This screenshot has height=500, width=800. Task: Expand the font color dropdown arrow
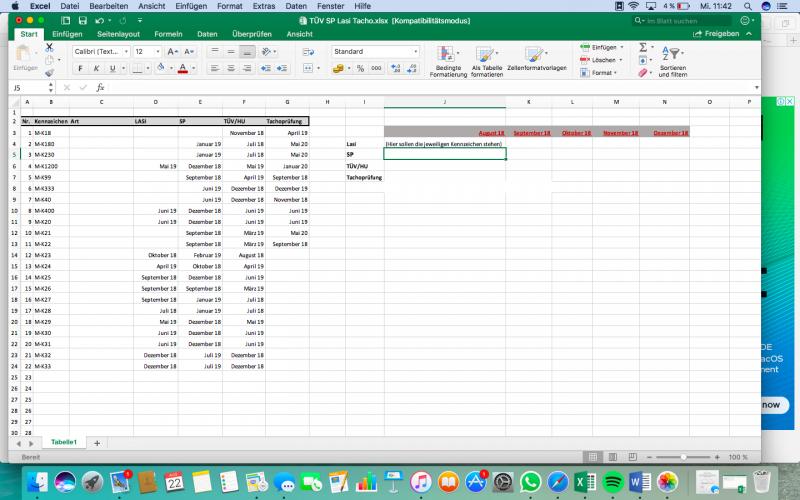(193, 68)
